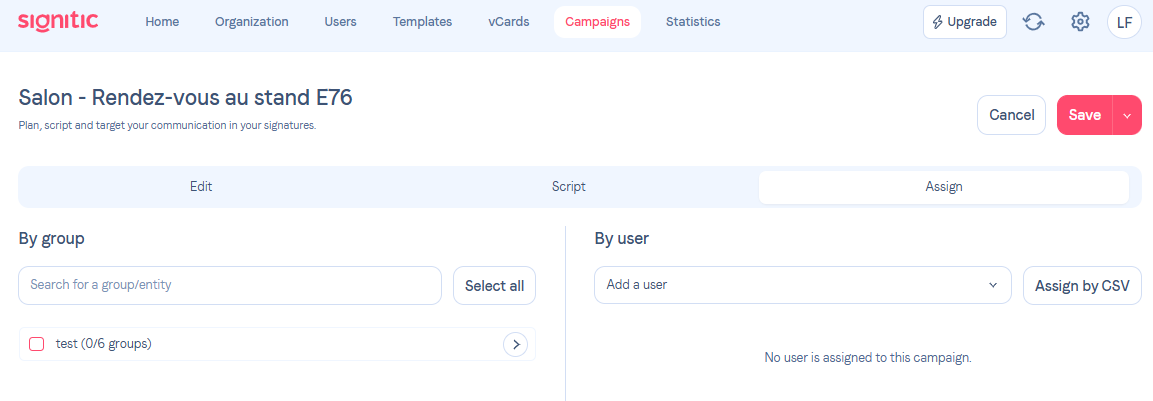Focus the group/entity search field
1153x401 pixels.
click(x=229, y=285)
